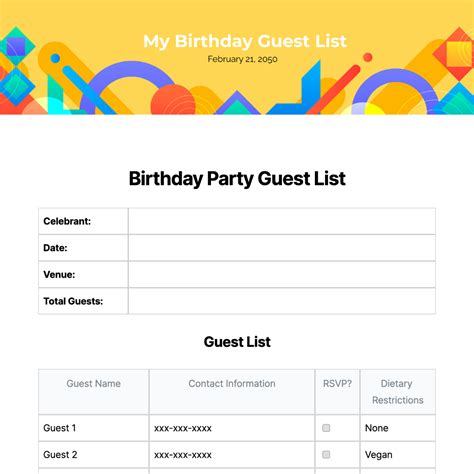Click the 'My Birthday Guest List' banner title
Screen dimensions: 474x474
pos(245,41)
